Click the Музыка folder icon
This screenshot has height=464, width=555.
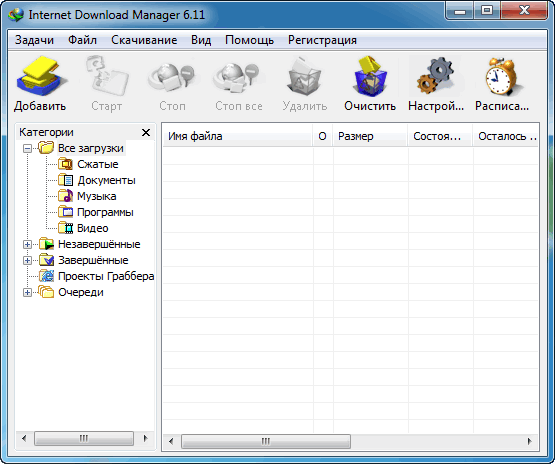click(65, 196)
